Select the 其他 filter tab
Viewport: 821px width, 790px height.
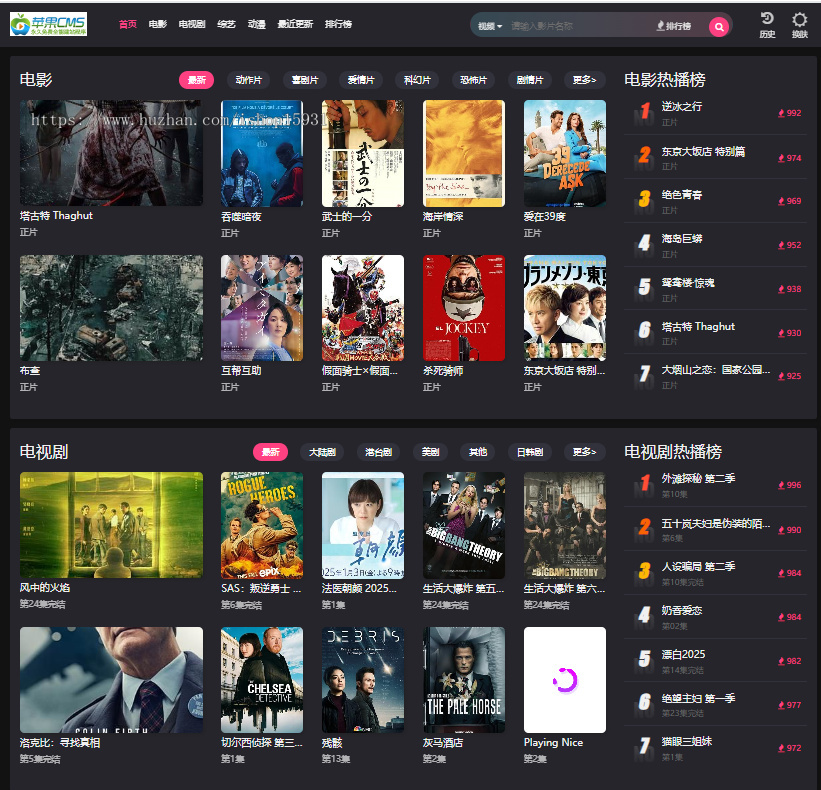point(478,452)
